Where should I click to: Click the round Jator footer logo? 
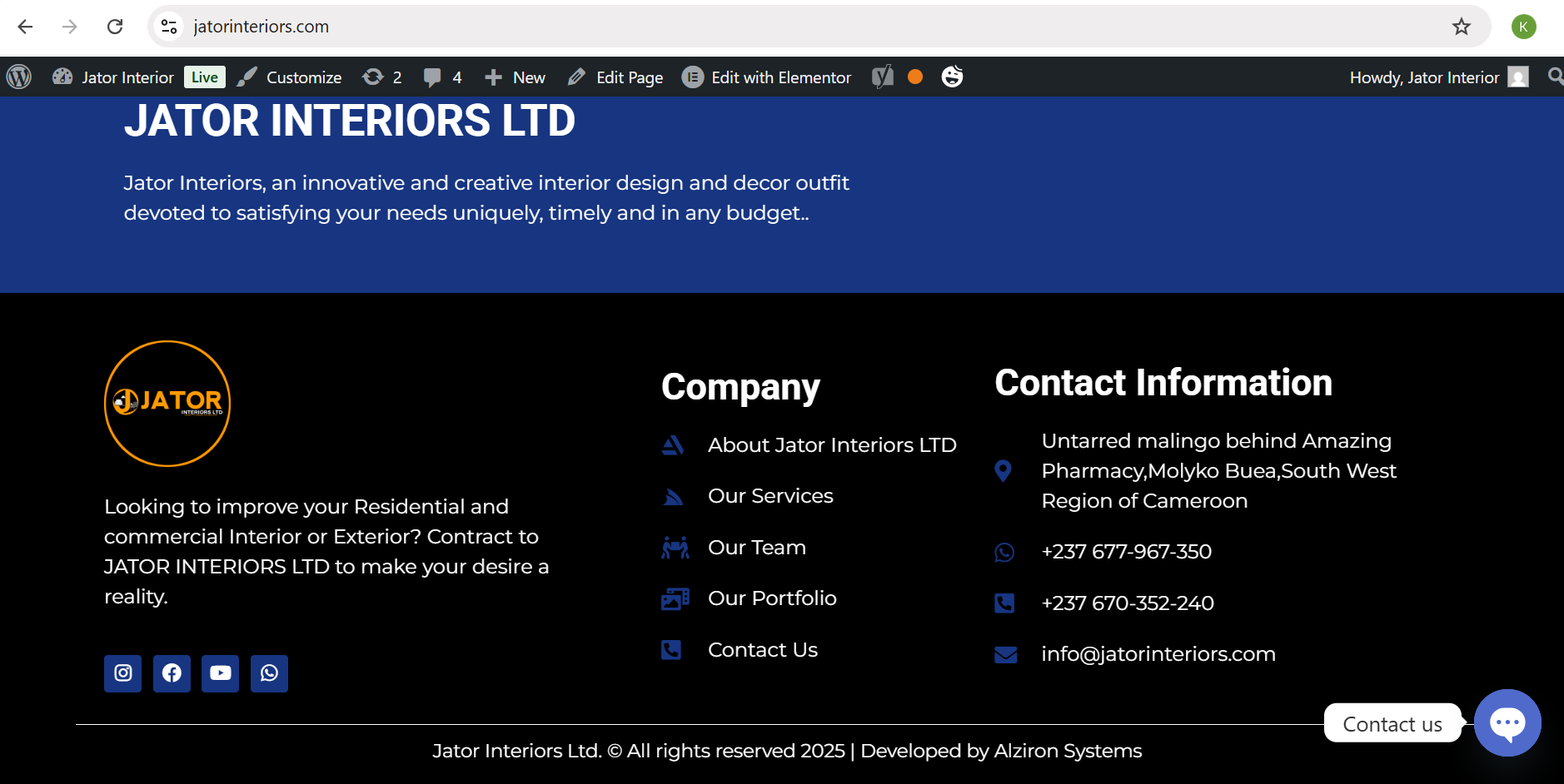click(x=167, y=404)
